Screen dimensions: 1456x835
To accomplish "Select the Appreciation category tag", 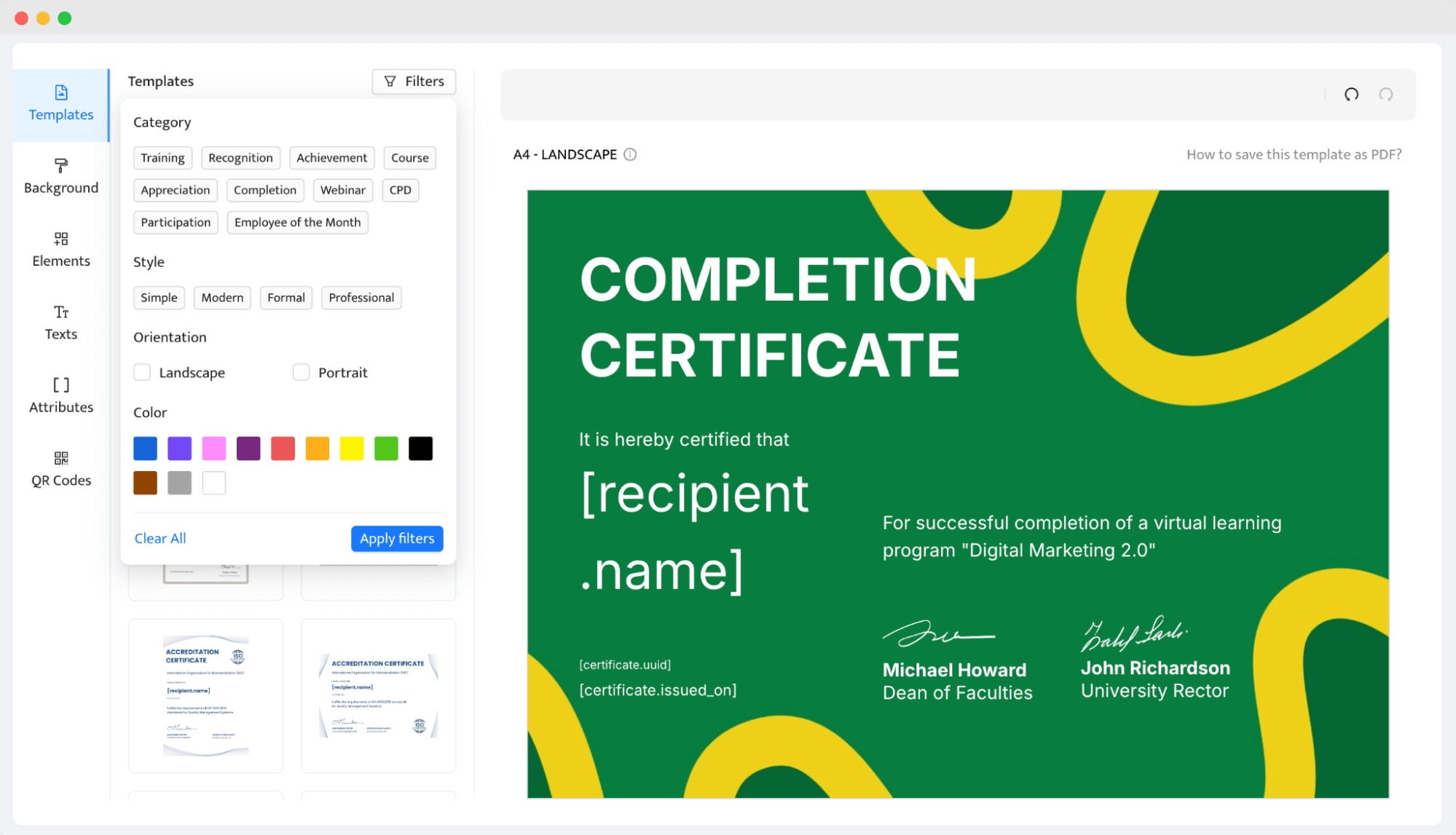I will coord(176,190).
